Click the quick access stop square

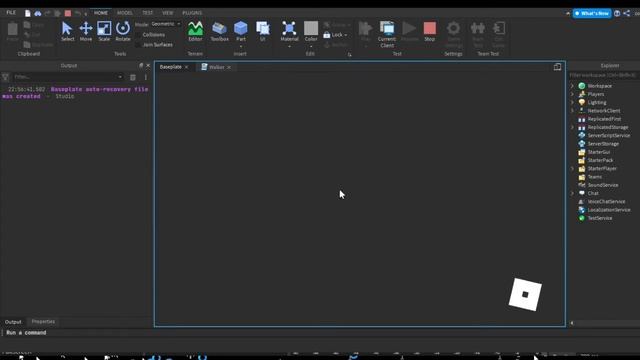point(68,13)
